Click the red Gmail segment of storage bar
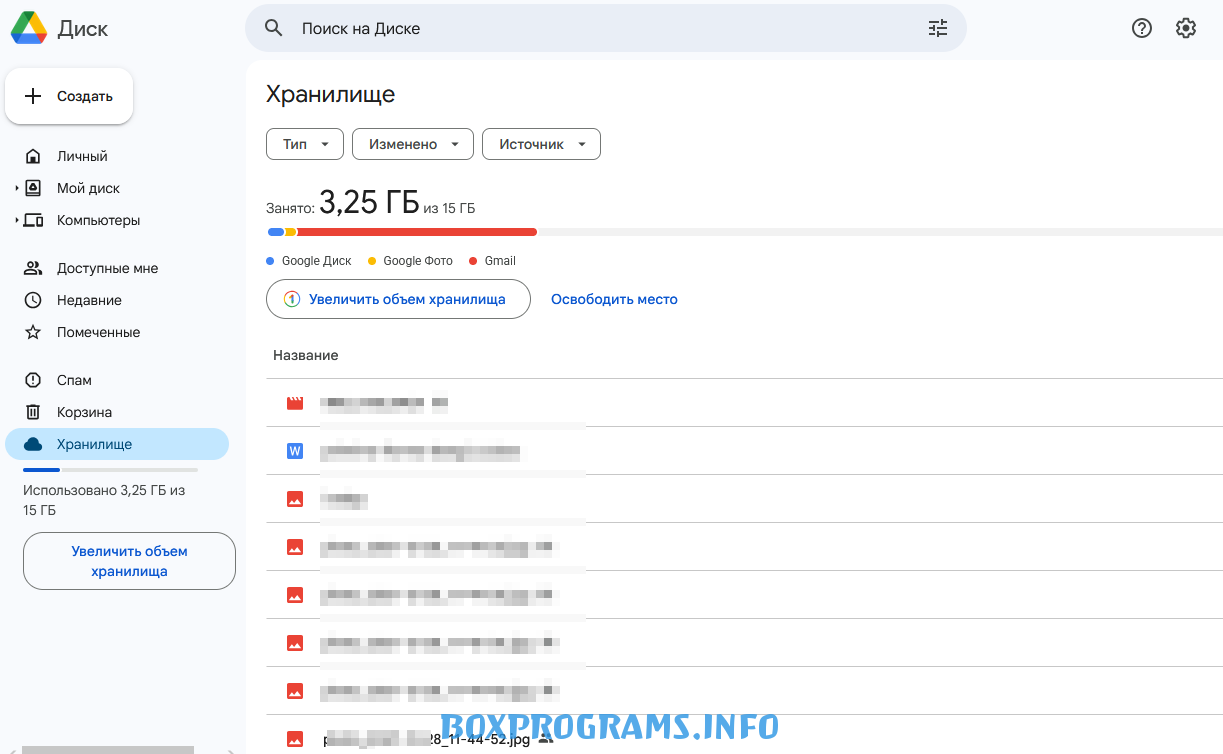1223x754 pixels. coord(416,232)
